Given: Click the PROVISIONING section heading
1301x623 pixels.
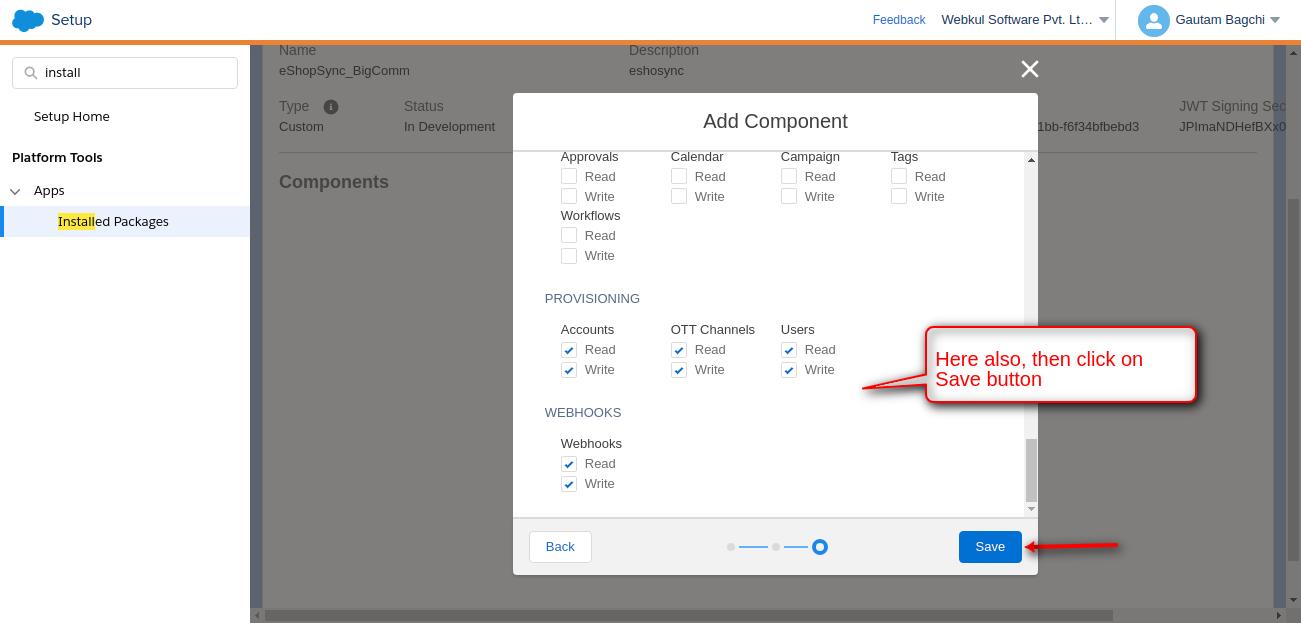Looking at the screenshot, I should 592,299.
